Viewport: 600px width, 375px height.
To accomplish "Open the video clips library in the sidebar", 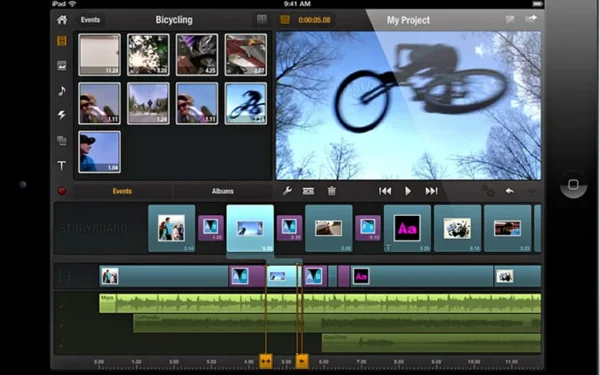I will click(x=62, y=41).
